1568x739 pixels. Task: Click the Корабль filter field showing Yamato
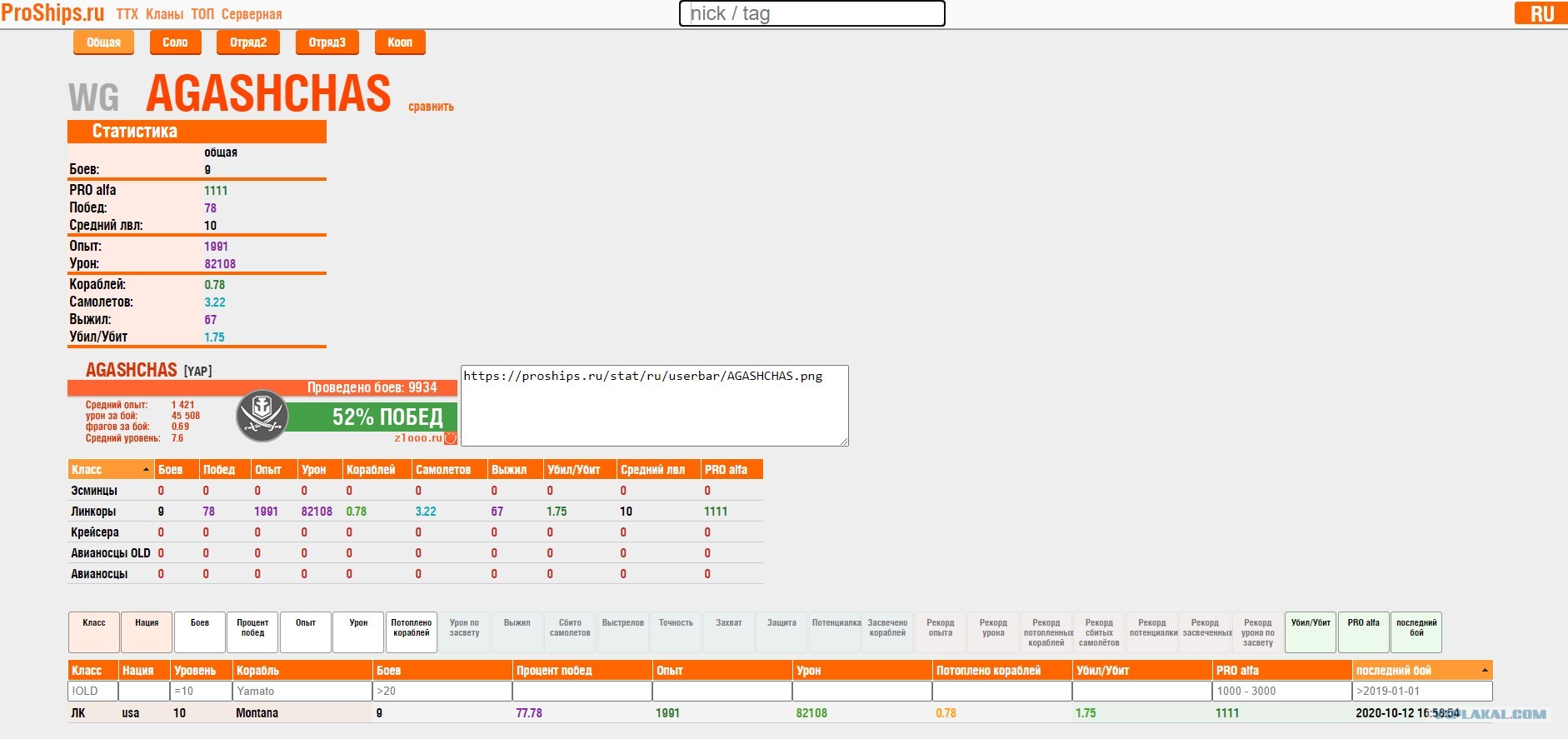coord(302,692)
